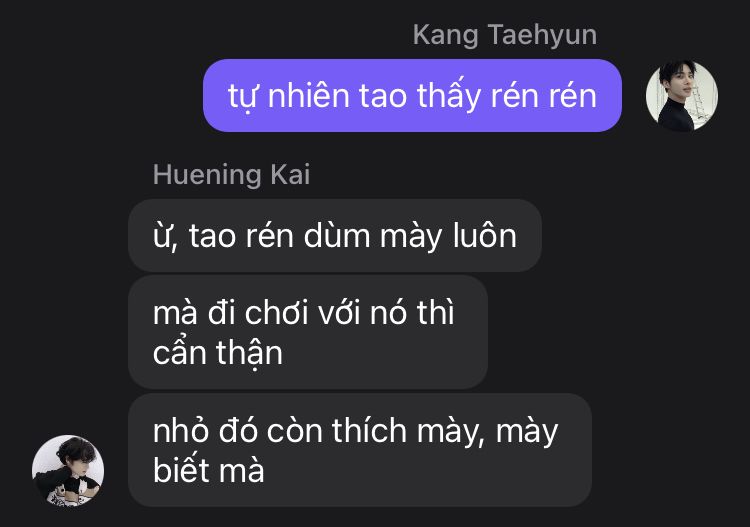Click the Kang Taehyun sender name
750x527 pixels.
[505, 35]
